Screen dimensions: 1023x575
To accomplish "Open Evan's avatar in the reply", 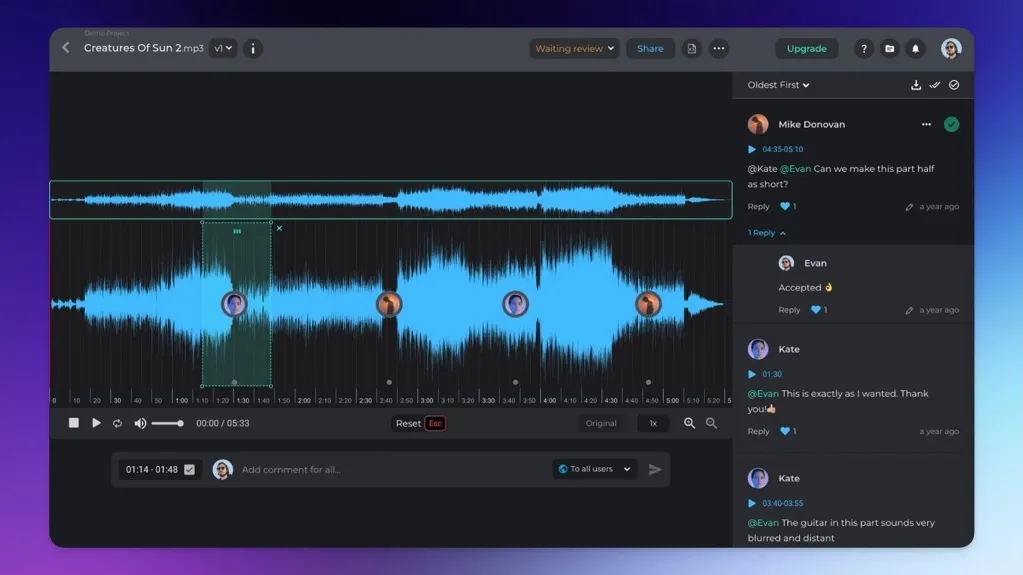I will 786,263.
